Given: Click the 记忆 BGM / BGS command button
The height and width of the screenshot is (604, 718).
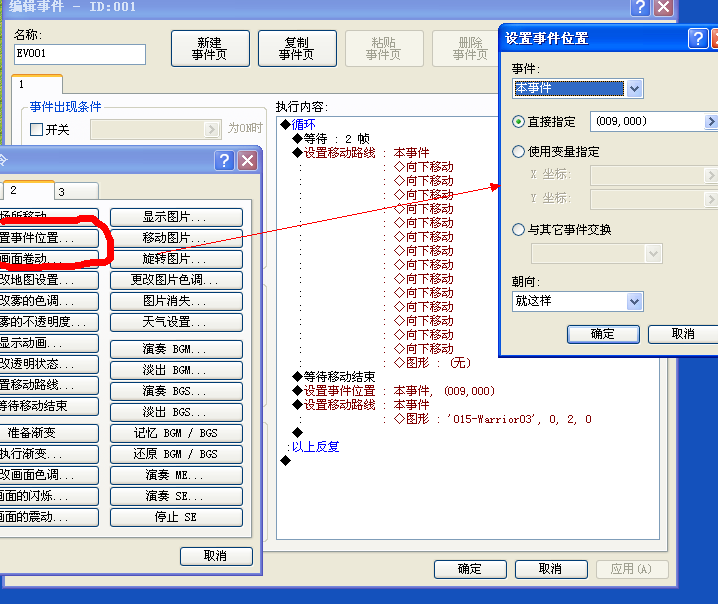Looking at the screenshot, I should pyautogui.click(x=176, y=434).
